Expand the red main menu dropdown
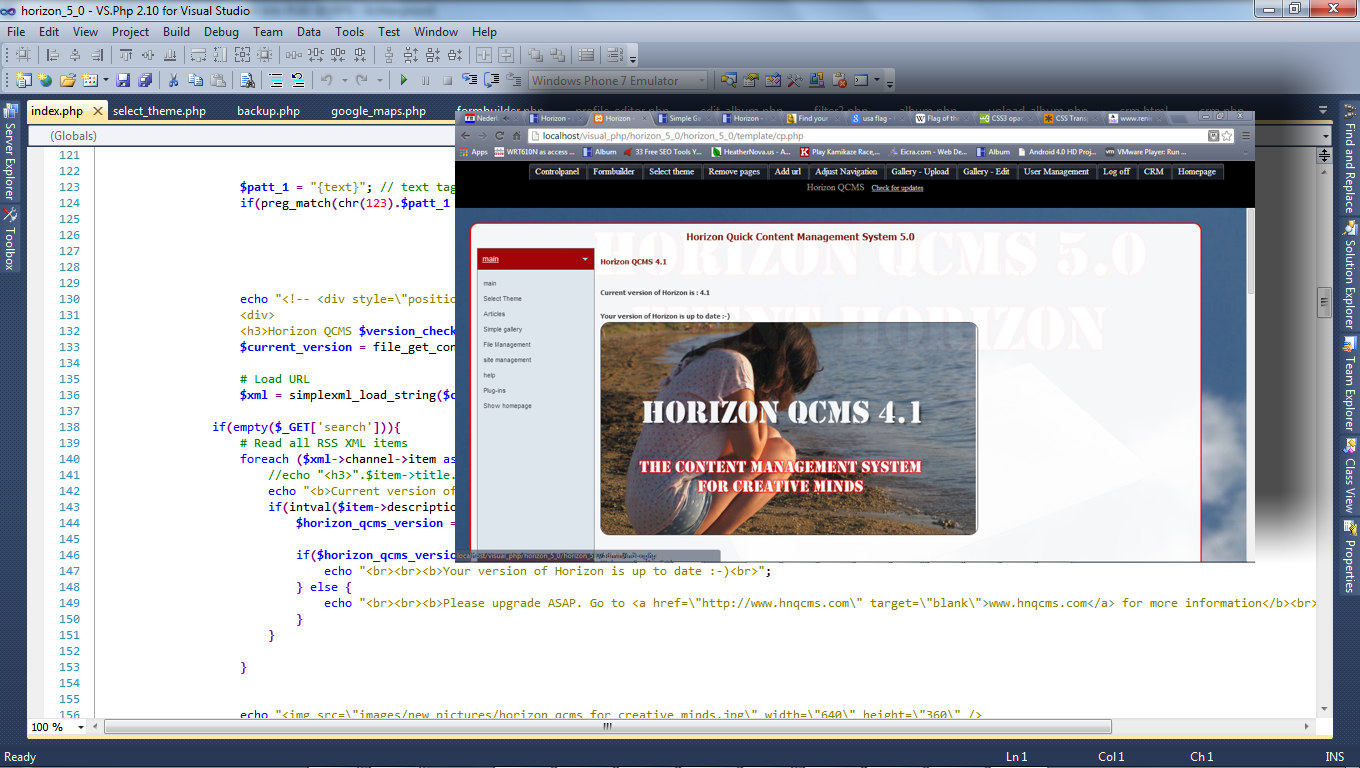Viewport: 1360px width, 768px height. pyautogui.click(x=585, y=259)
